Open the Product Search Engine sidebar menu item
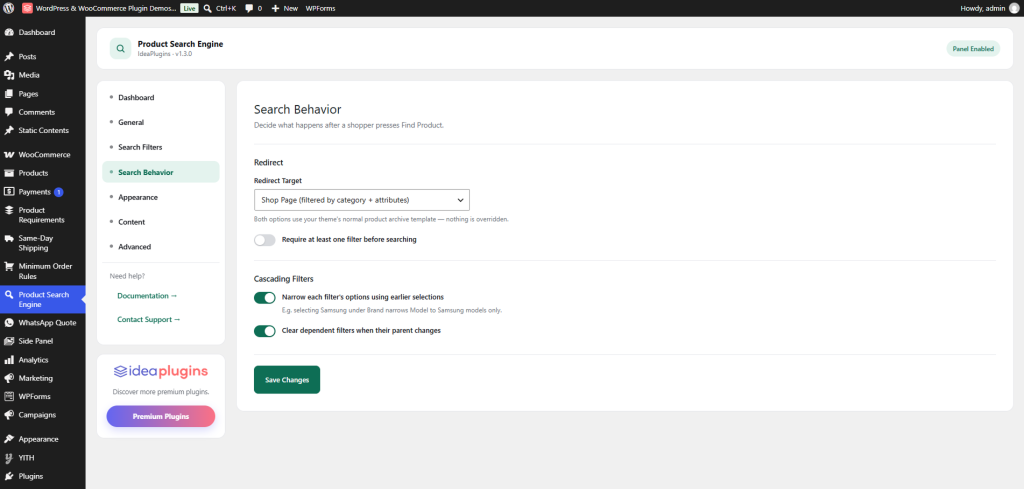The height and width of the screenshot is (489, 1024). tap(42, 300)
